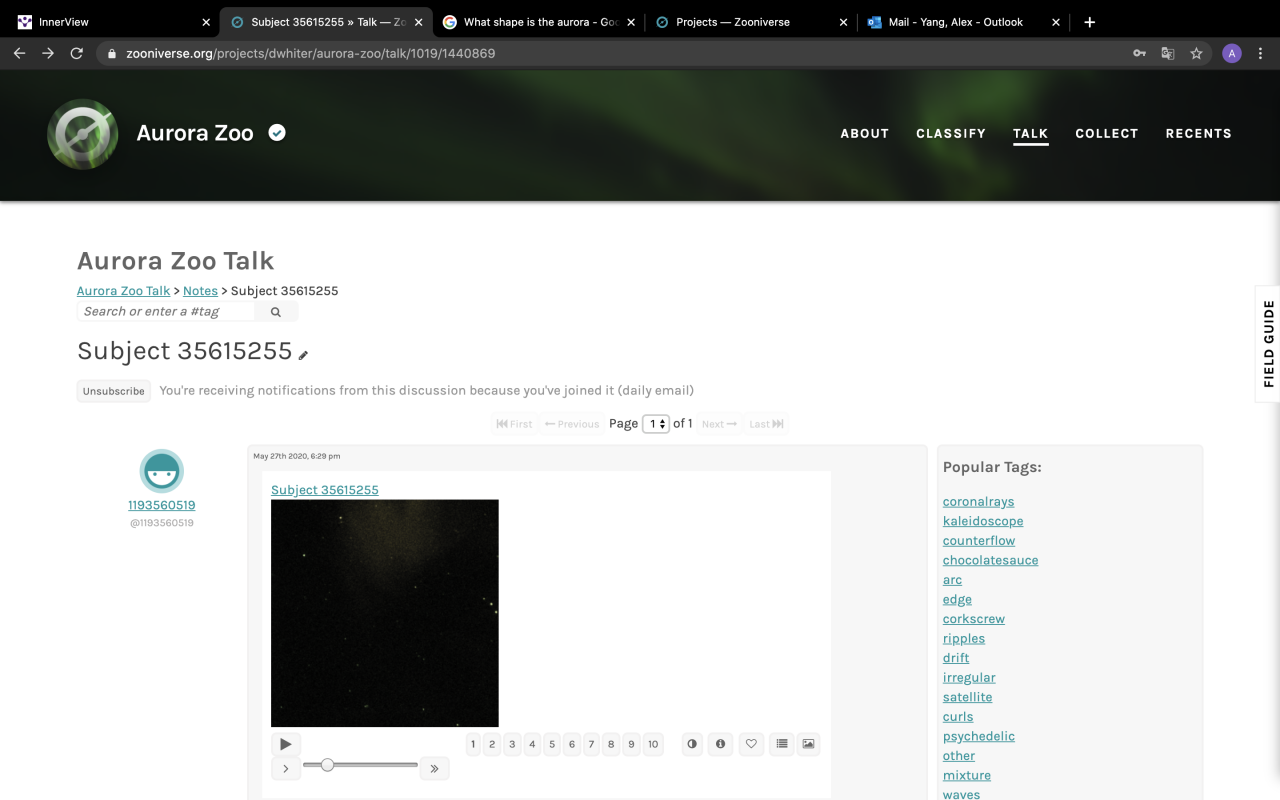Follow the Notes breadcrumb link

click(200, 291)
